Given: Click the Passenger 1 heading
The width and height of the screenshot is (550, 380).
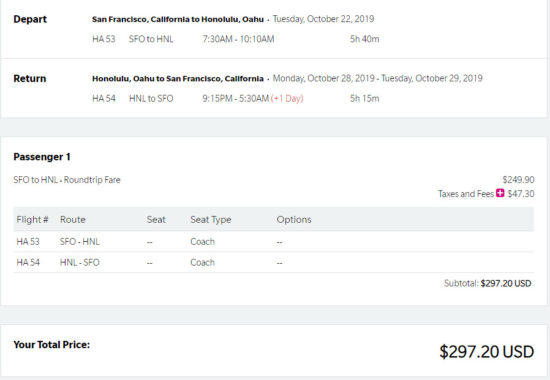Looking at the screenshot, I should pyautogui.click(x=42, y=157).
